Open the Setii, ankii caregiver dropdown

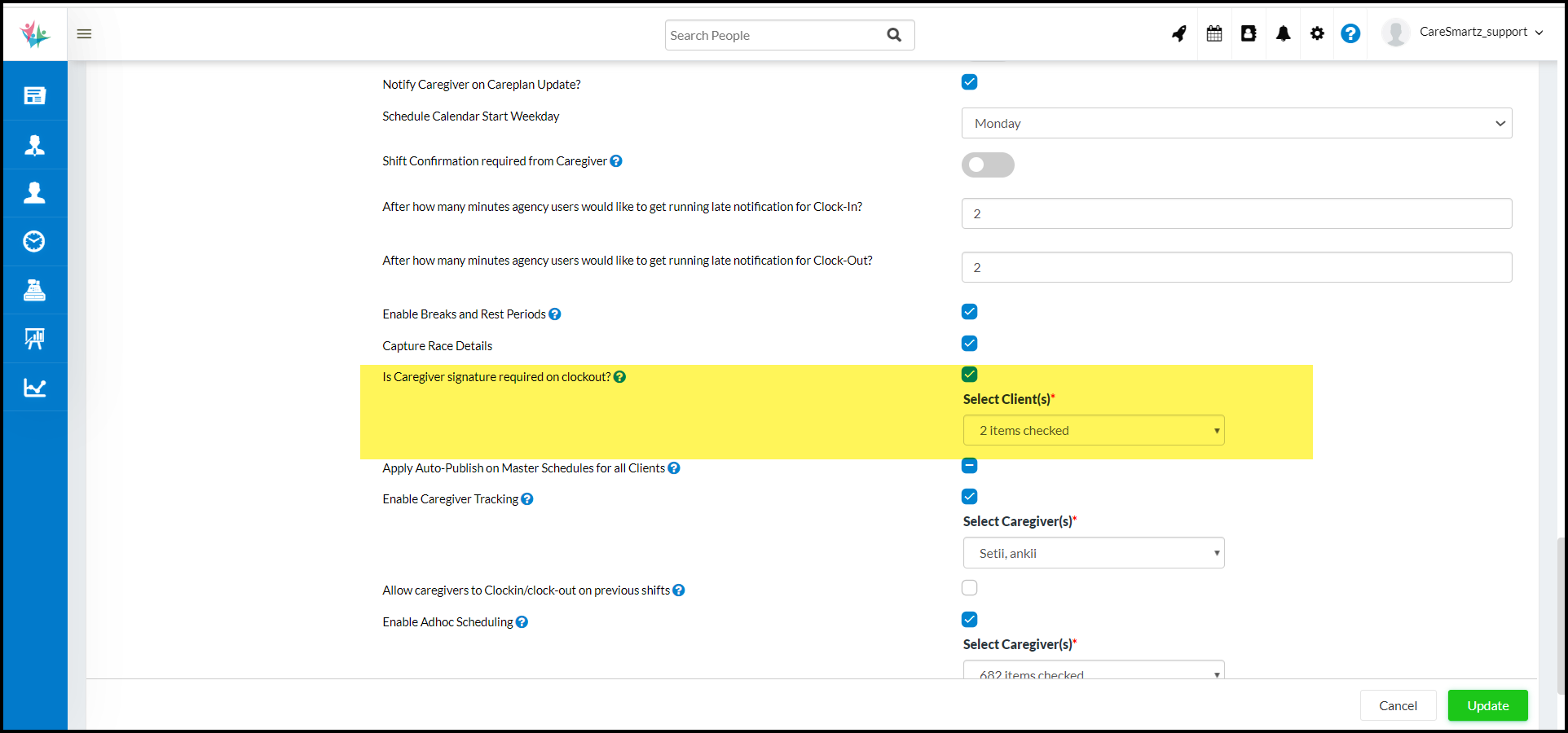click(1093, 554)
